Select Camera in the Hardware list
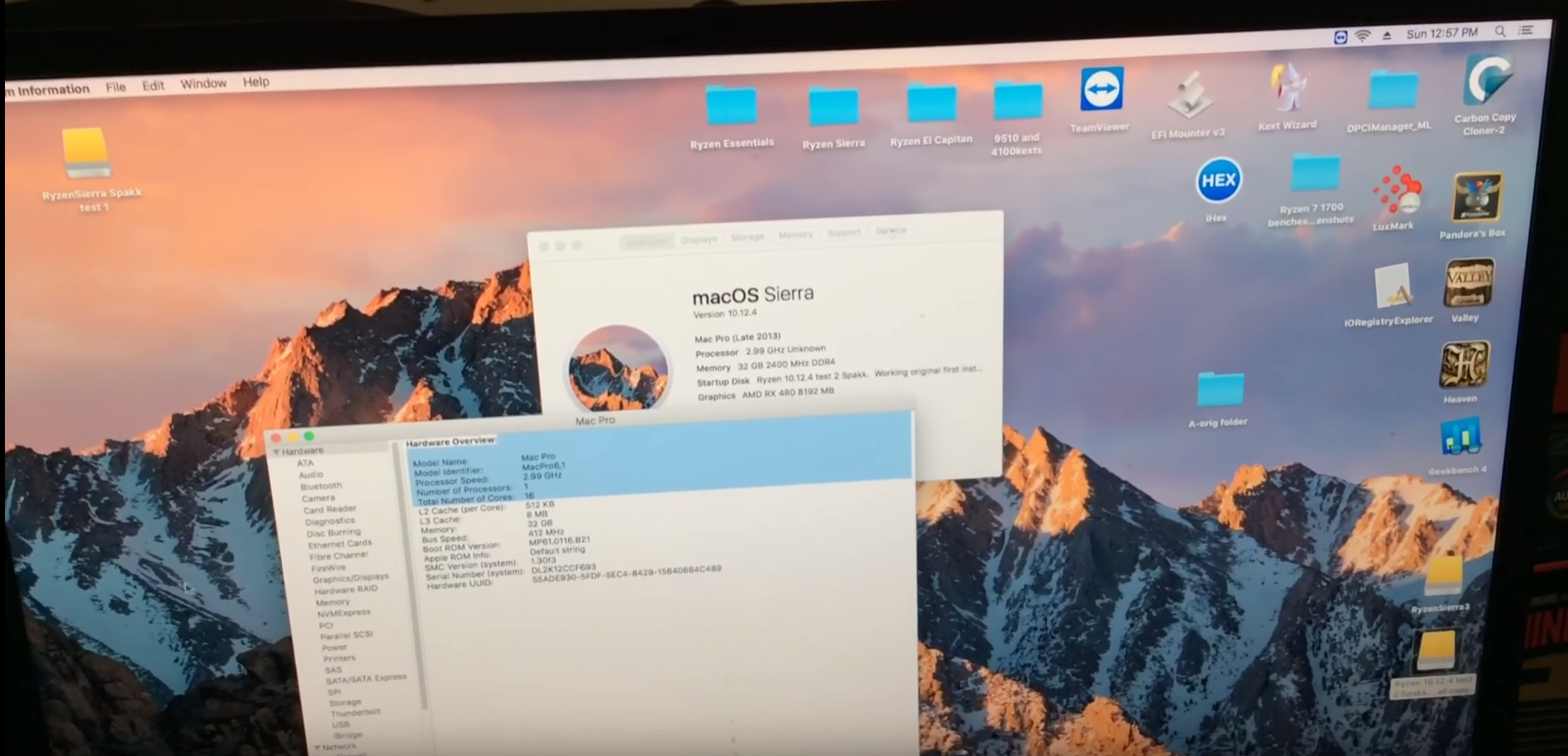1568x756 pixels. (318, 498)
